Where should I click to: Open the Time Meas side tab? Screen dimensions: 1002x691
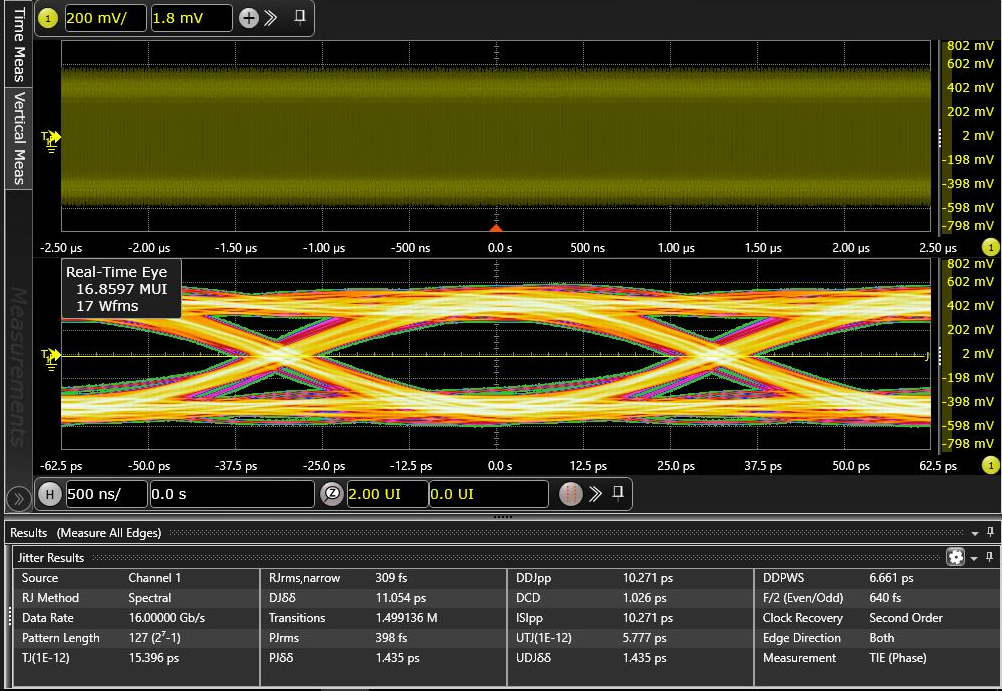(x=18, y=45)
